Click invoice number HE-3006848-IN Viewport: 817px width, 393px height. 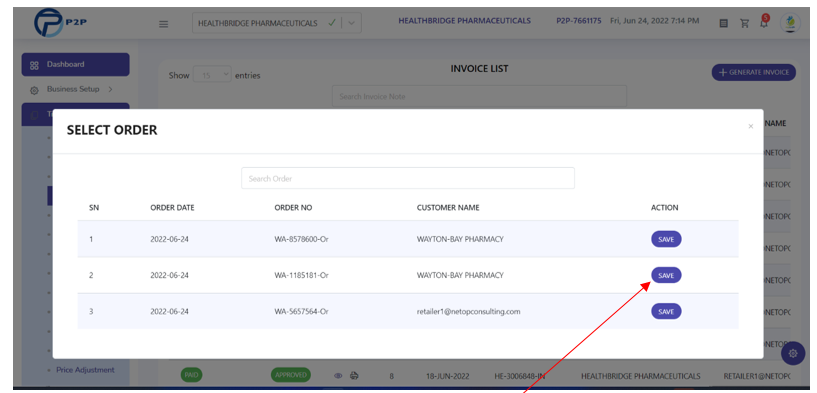click(519, 376)
